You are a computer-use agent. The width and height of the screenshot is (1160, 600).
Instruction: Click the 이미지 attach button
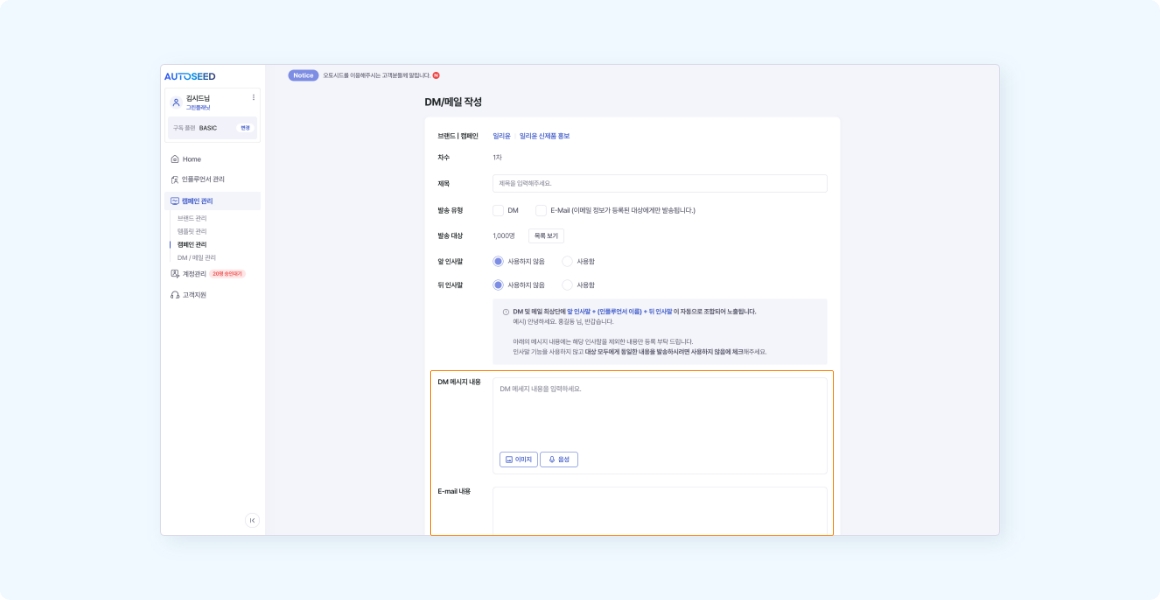point(518,460)
